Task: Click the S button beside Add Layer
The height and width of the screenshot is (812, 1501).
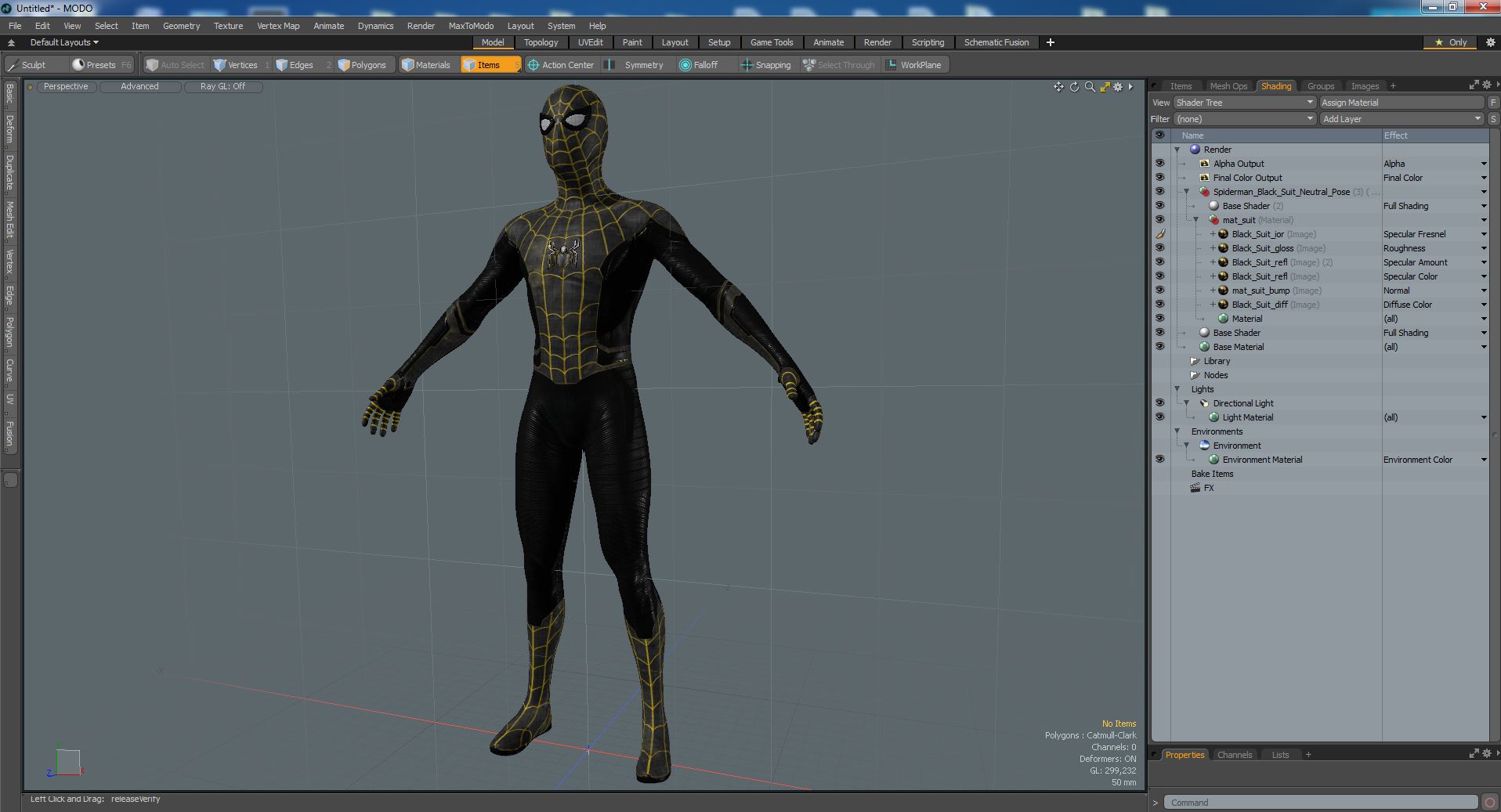Action: [1493, 119]
